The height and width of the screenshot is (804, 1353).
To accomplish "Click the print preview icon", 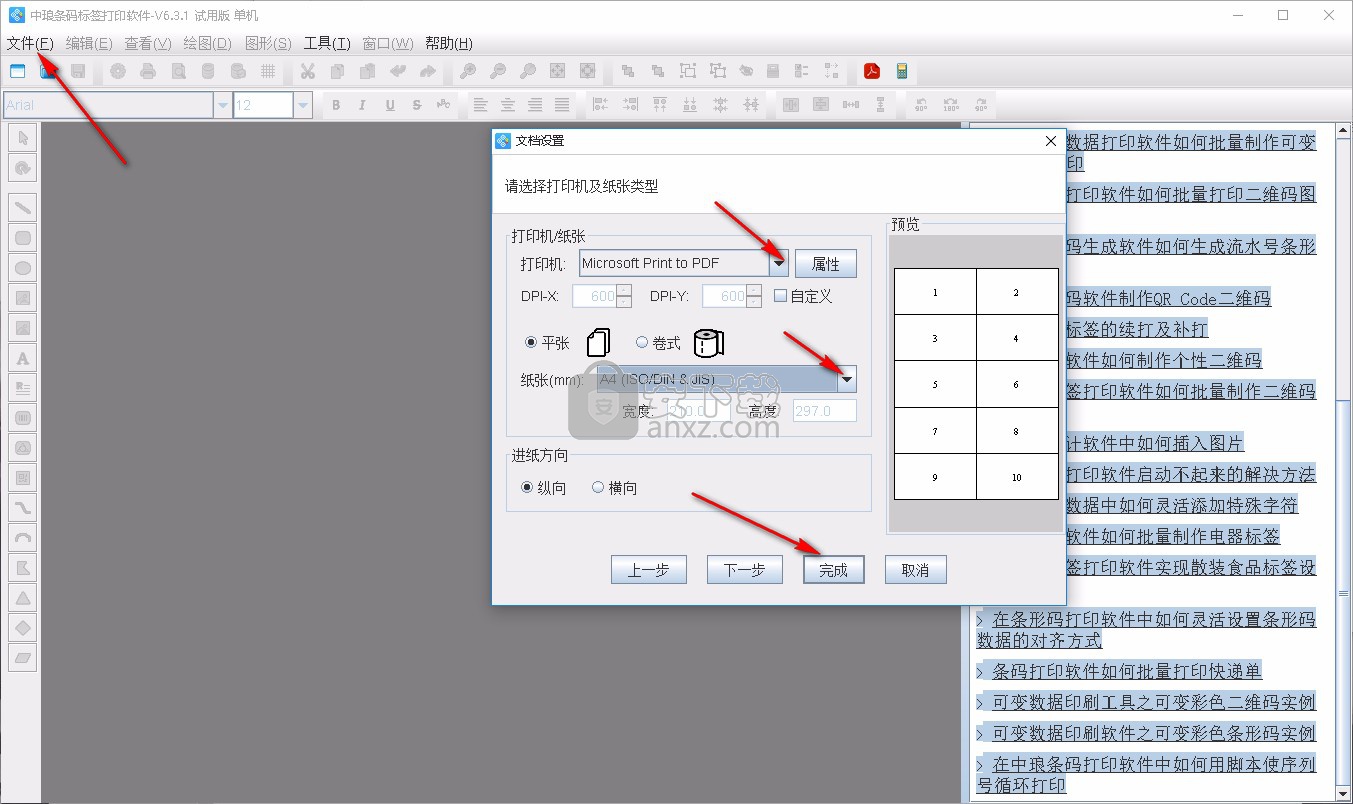I will click(178, 71).
